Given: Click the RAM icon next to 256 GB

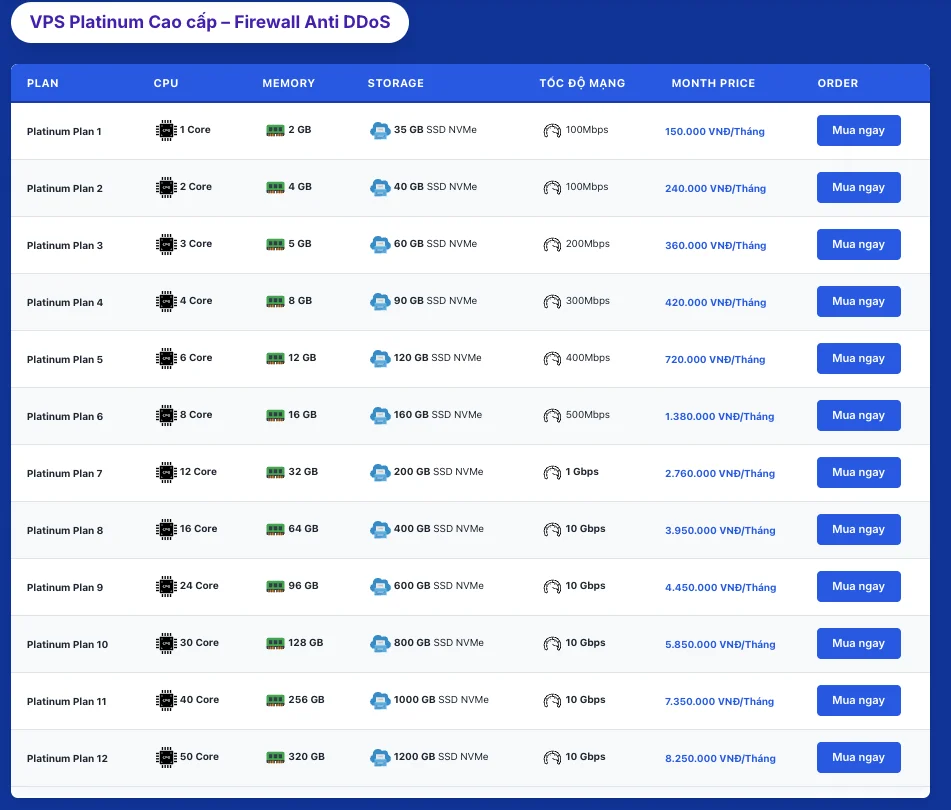Looking at the screenshot, I should click(275, 700).
